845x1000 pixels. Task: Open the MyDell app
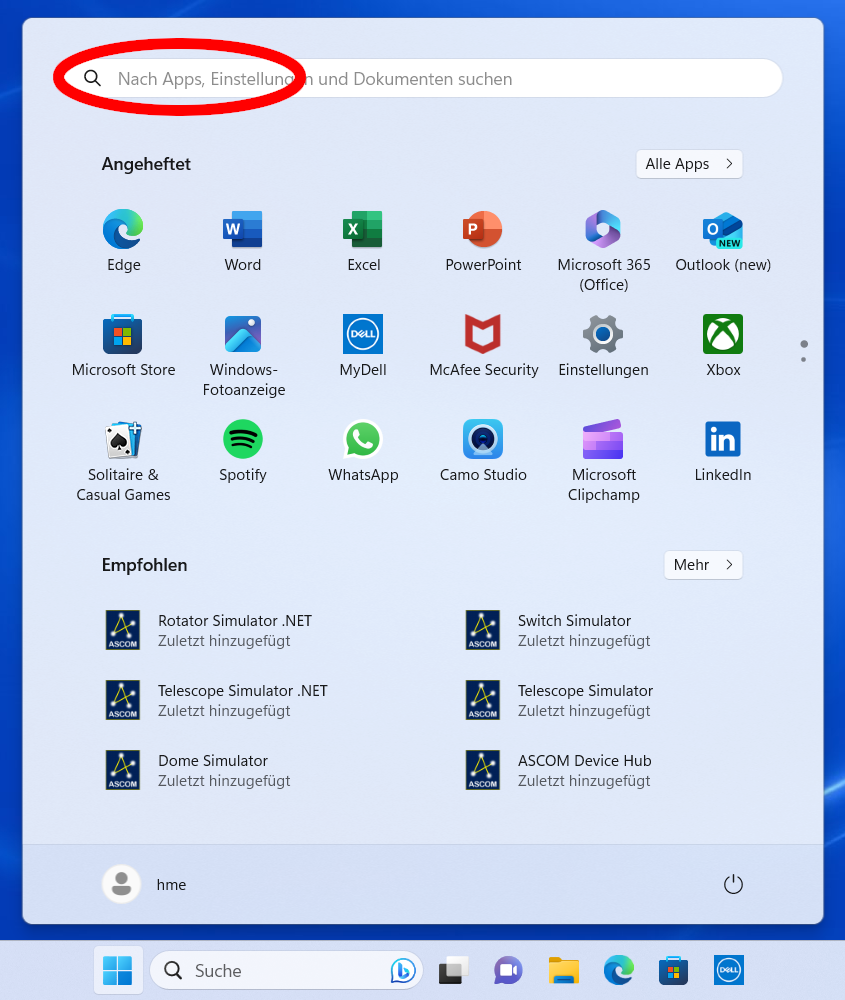click(363, 345)
